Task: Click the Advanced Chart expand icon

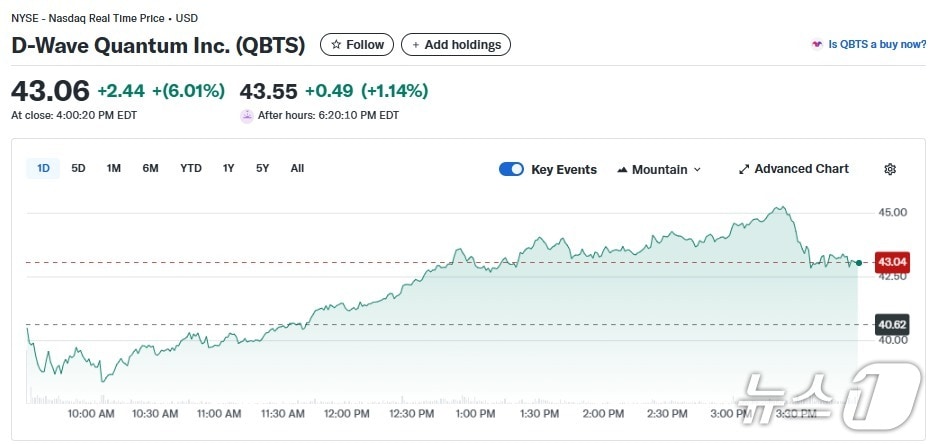Action: [744, 169]
